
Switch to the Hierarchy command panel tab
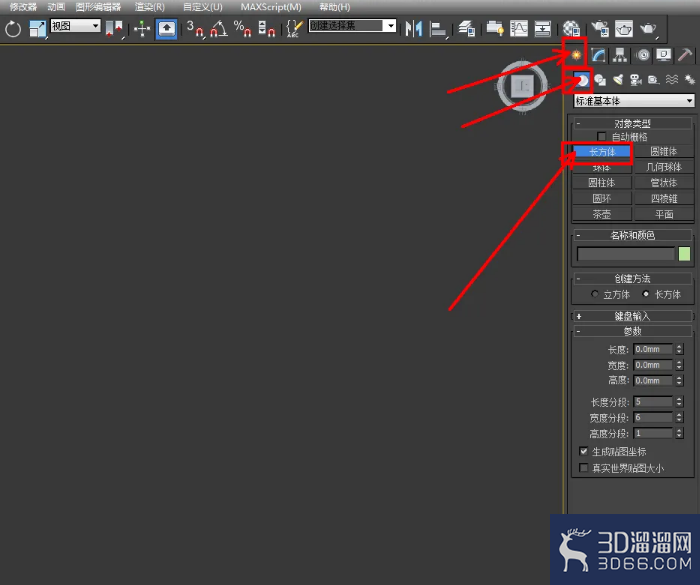pyautogui.click(x=620, y=55)
